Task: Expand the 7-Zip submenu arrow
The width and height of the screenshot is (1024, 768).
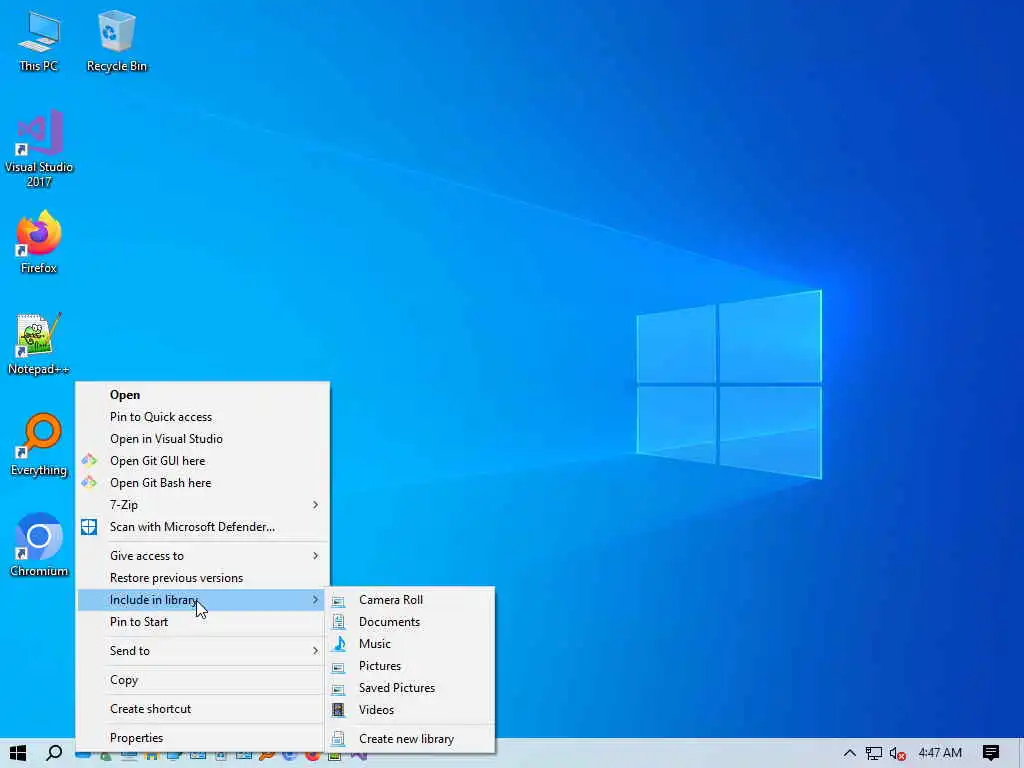Action: click(x=315, y=505)
